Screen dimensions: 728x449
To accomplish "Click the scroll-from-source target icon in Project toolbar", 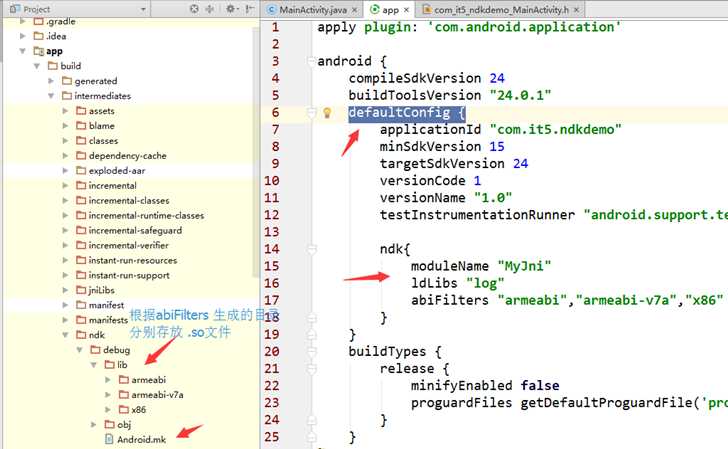I will (x=194, y=9).
